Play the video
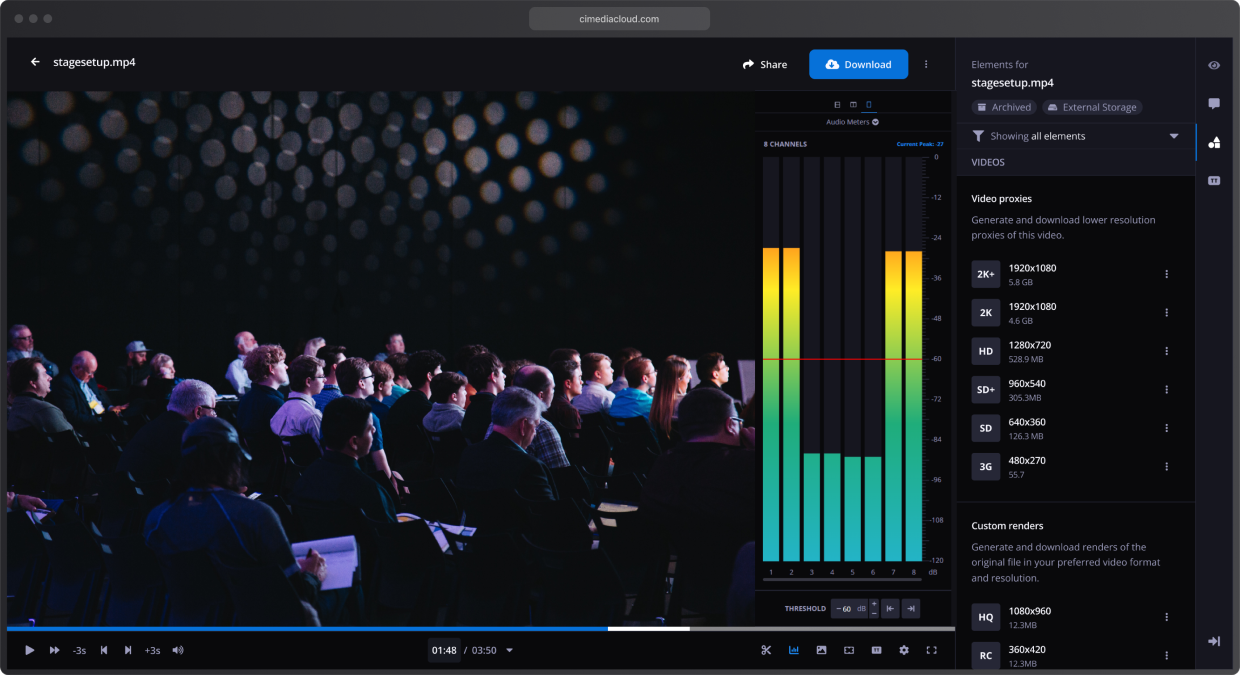 (30, 650)
